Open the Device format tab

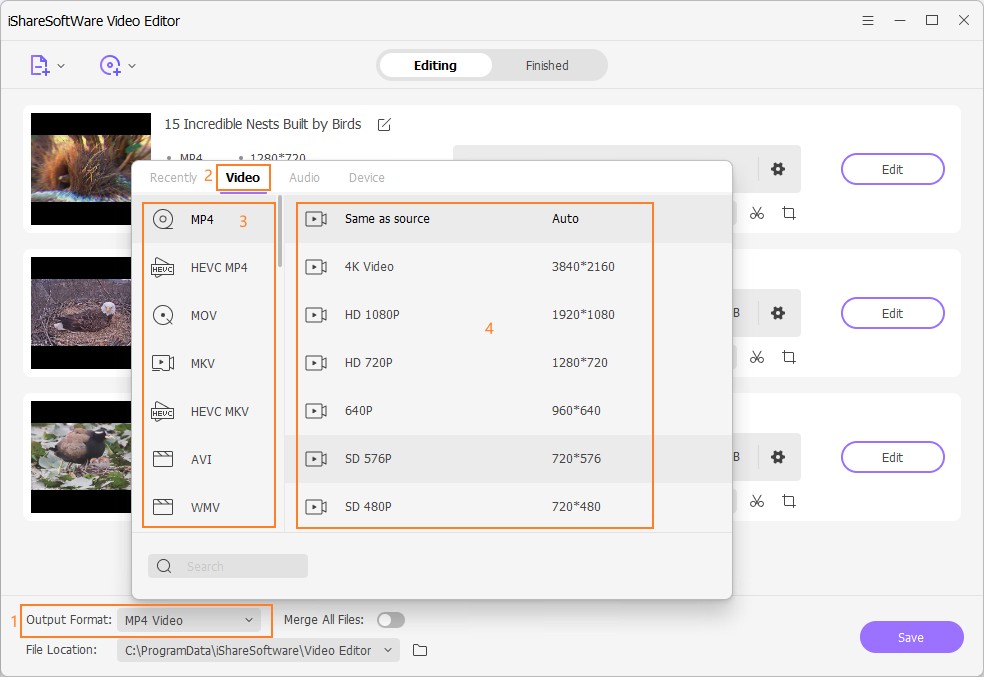(366, 178)
